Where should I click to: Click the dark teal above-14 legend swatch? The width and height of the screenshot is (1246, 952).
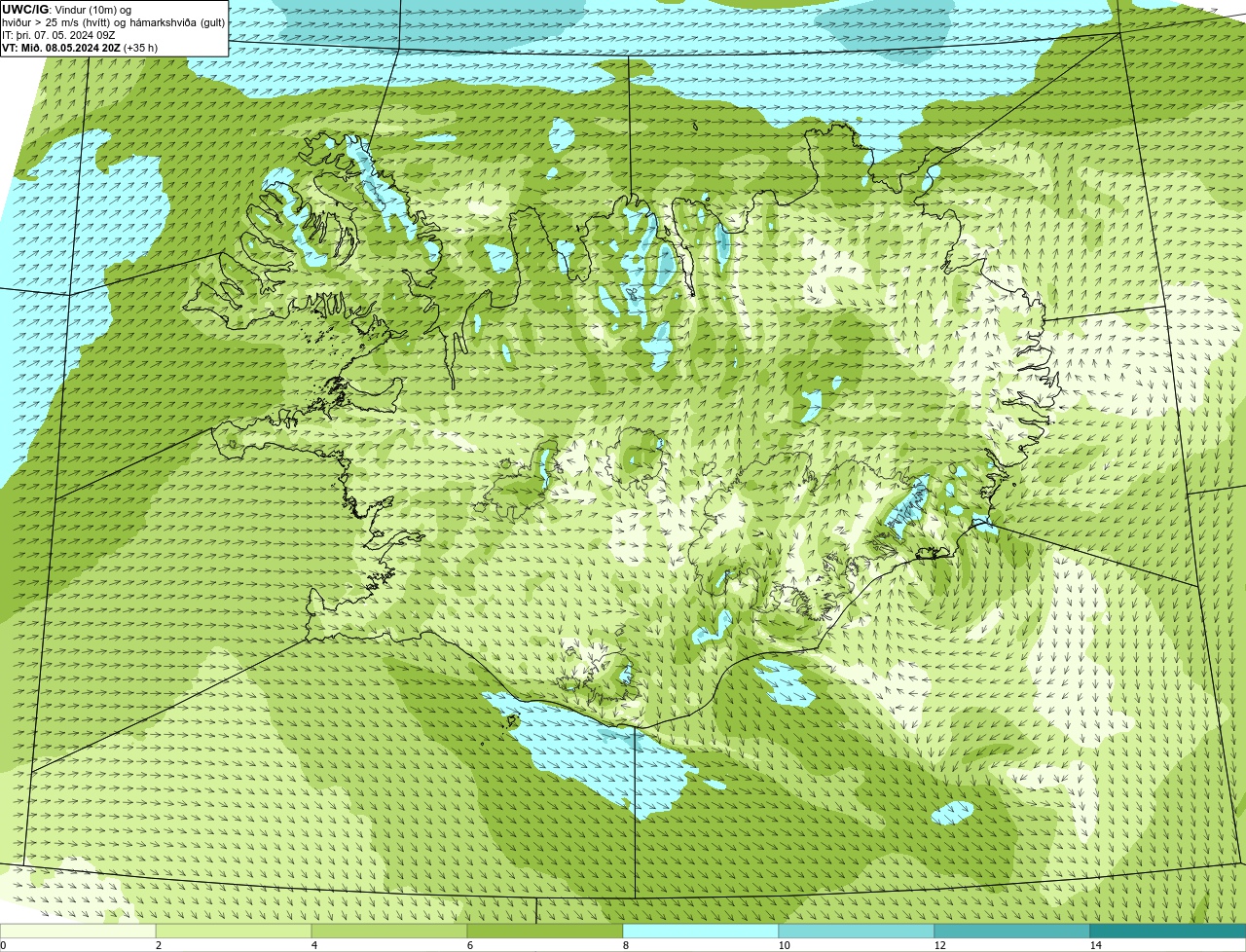1168,931
